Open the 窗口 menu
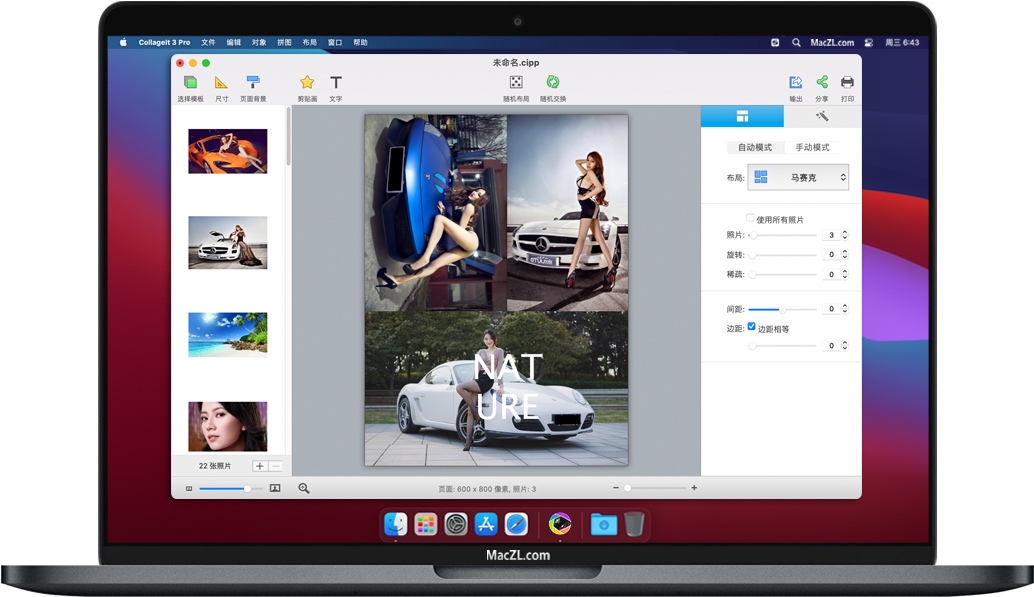This screenshot has height=597, width=1034. pyautogui.click(x=335, y=42)
